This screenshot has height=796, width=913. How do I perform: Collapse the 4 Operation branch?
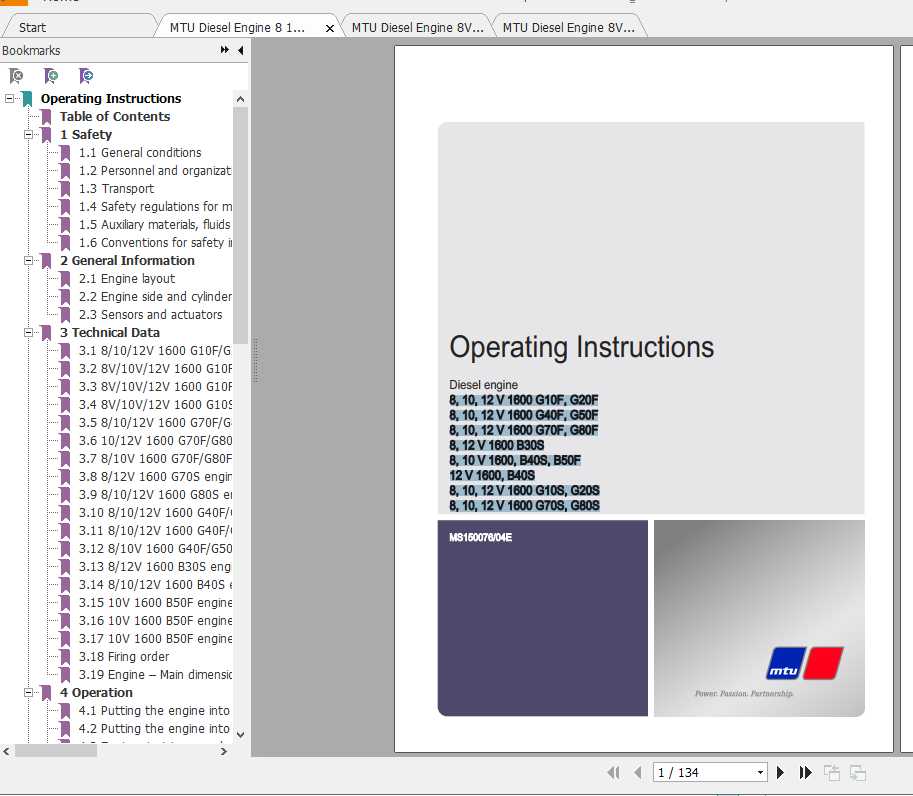[x=28, y=692]
